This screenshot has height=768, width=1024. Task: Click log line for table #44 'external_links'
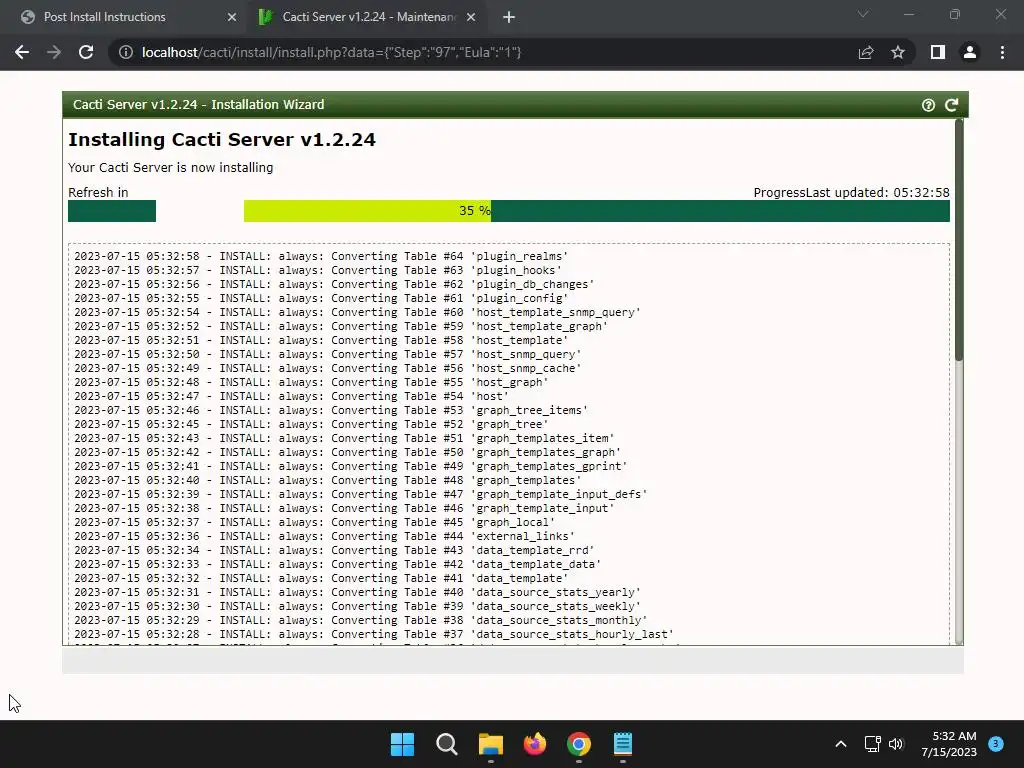[324, 537]
